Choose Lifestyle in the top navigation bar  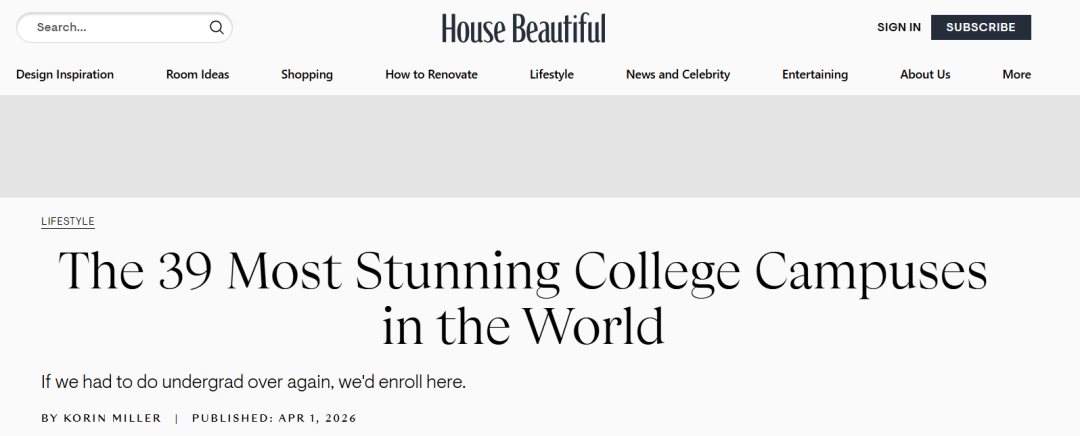point(551,75)
